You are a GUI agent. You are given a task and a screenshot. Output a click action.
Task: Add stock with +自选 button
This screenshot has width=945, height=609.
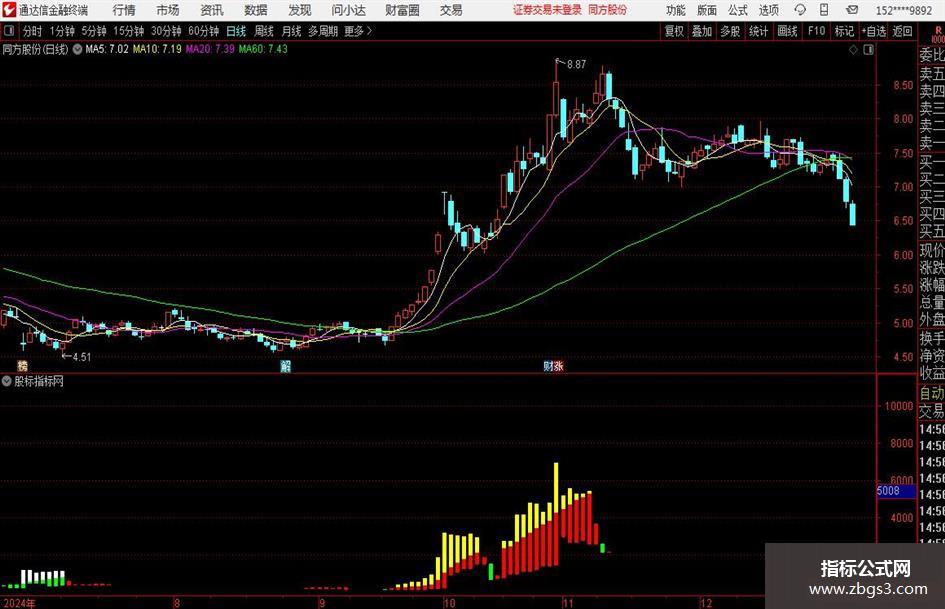coord(874,31)
